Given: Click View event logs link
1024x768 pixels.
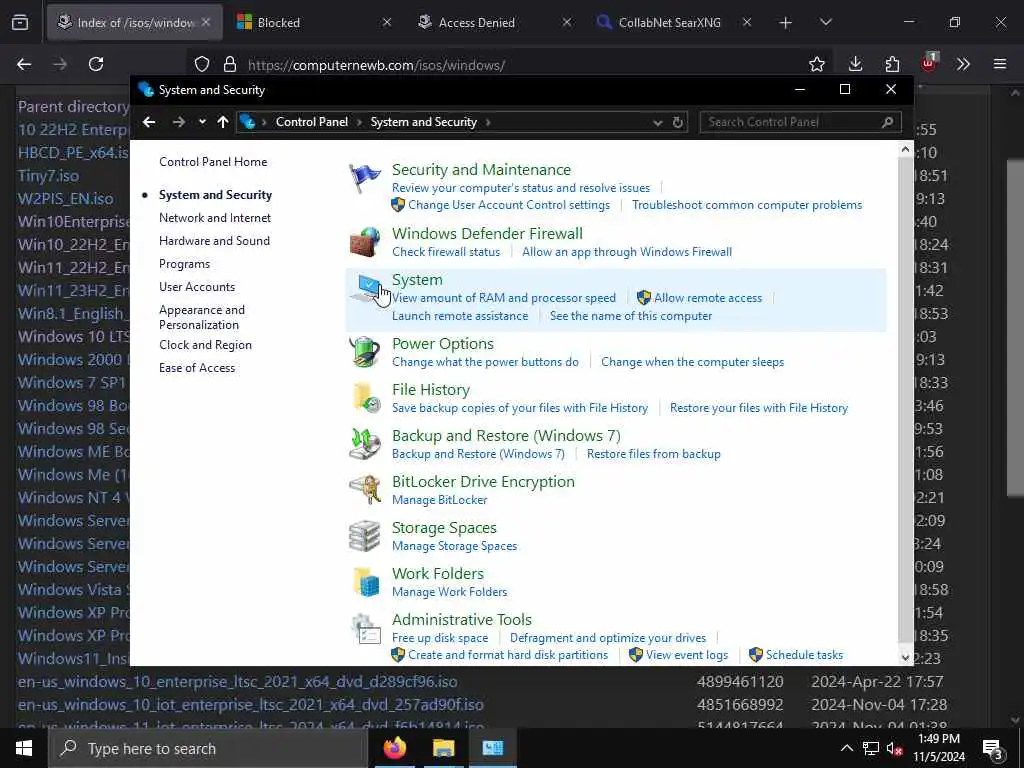Looking at the screenshot, I should pyautogui.click(x=687, y=655).
